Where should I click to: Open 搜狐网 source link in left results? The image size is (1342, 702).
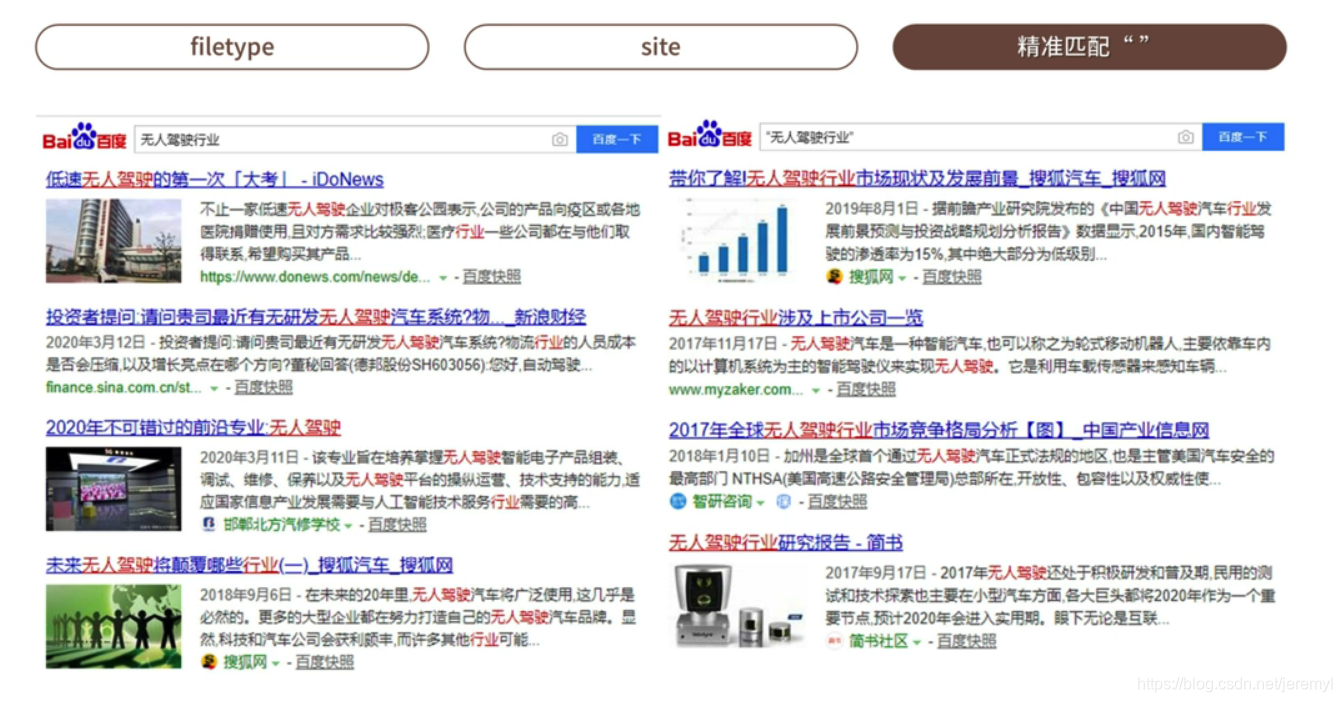point(245,662)
